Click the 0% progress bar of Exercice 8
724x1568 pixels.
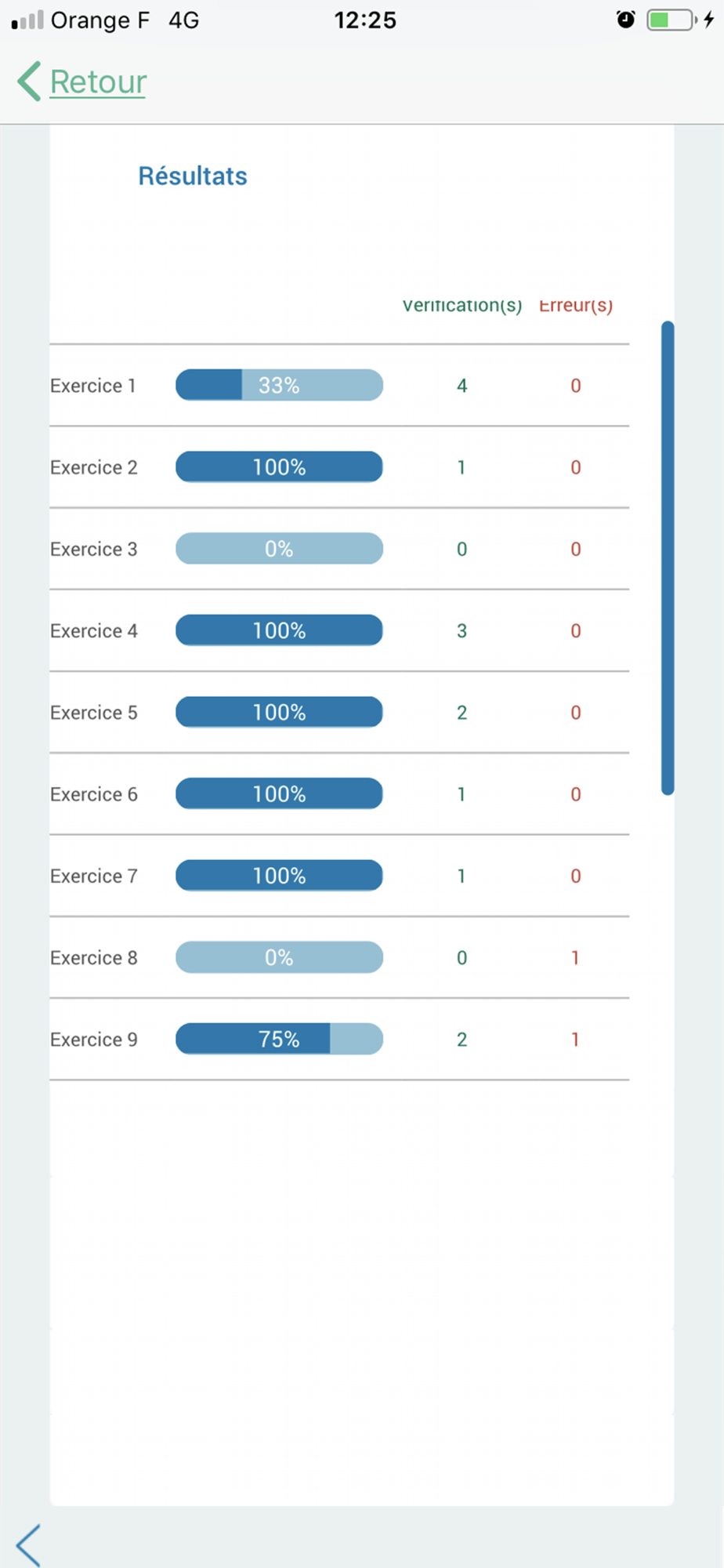pos(279,957)
